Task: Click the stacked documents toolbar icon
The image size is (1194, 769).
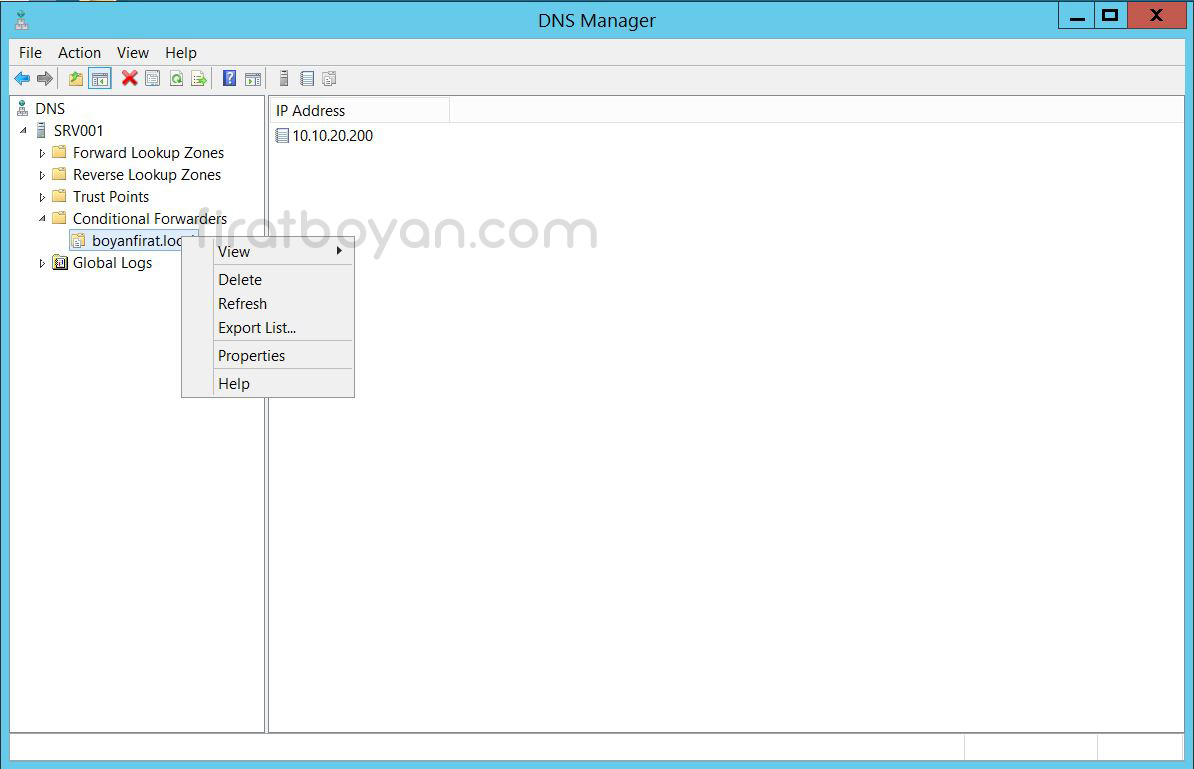Action: (329, 78)
